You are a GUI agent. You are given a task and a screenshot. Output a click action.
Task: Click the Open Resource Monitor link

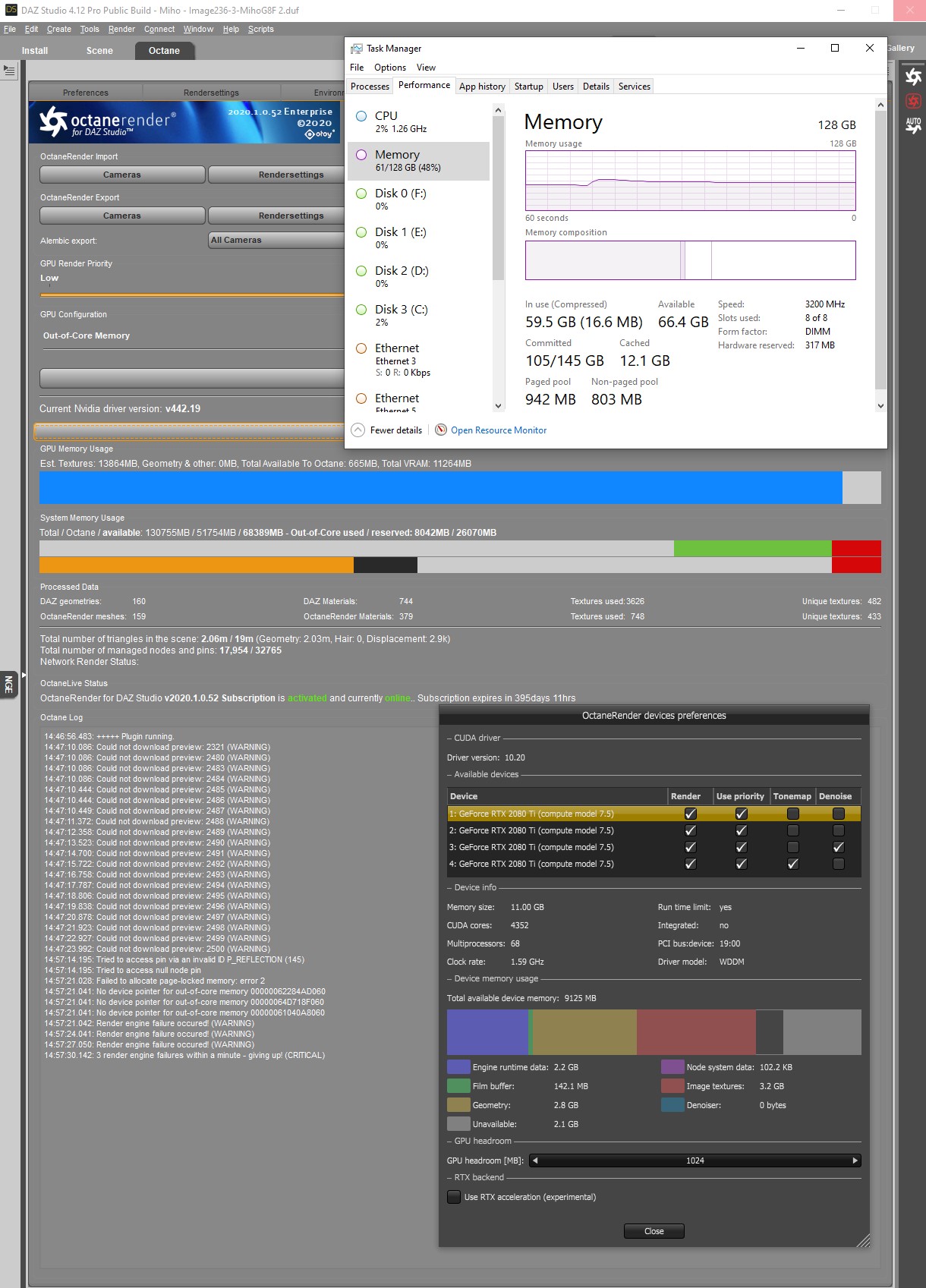(499, 430)
